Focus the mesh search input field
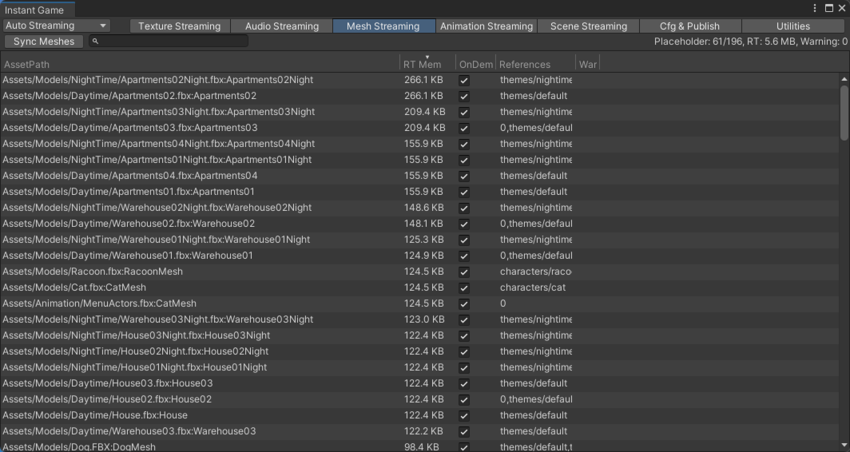Viewport: 850px width, 452px height. (170, 42)
